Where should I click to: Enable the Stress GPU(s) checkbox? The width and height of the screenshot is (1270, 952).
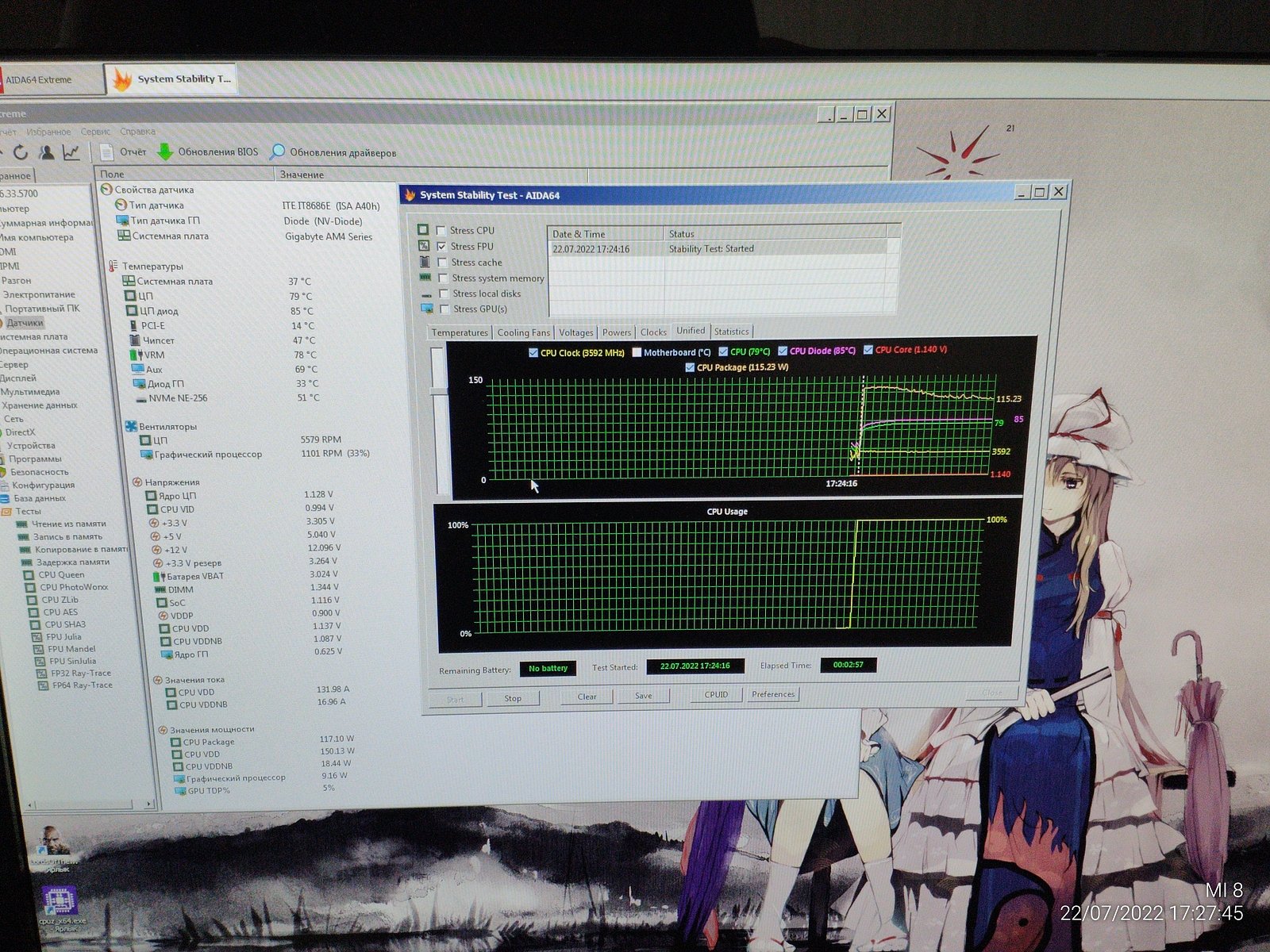444,309
